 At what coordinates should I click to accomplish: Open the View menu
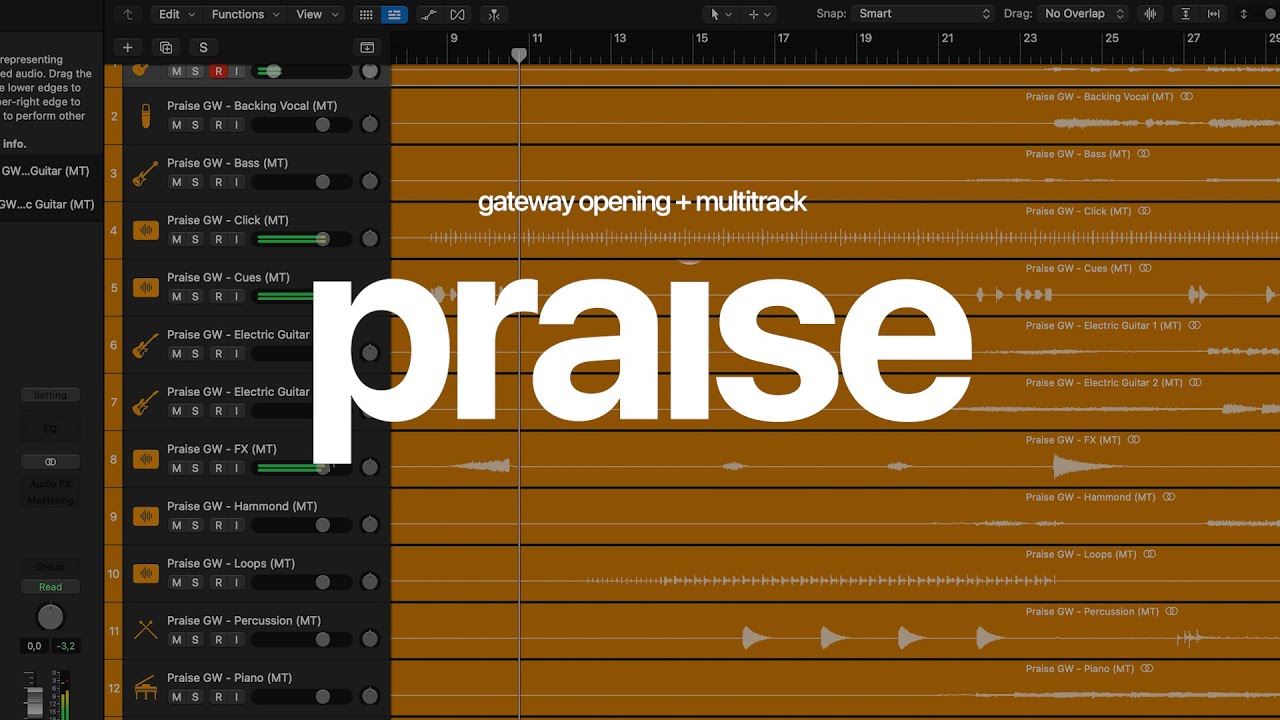click(x=316, y=14)
